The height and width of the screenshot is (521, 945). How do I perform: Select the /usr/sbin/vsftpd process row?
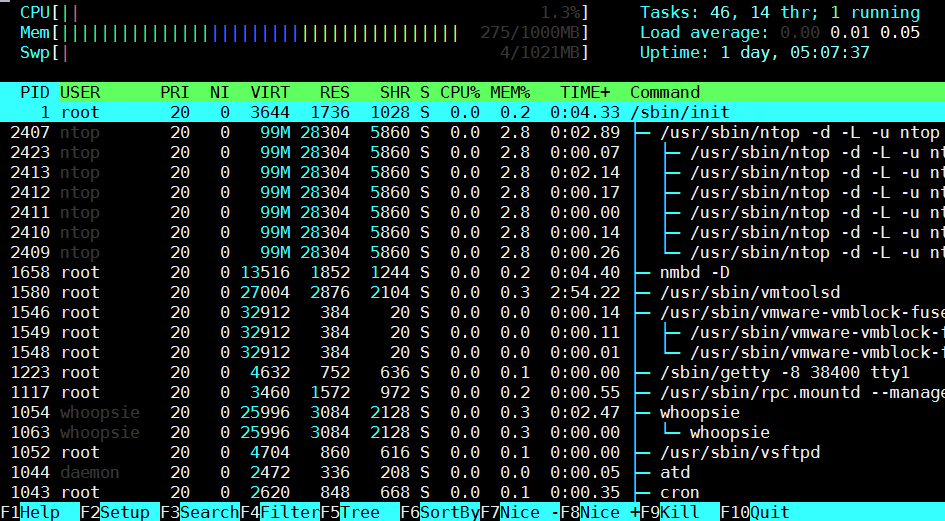[472, 452]
